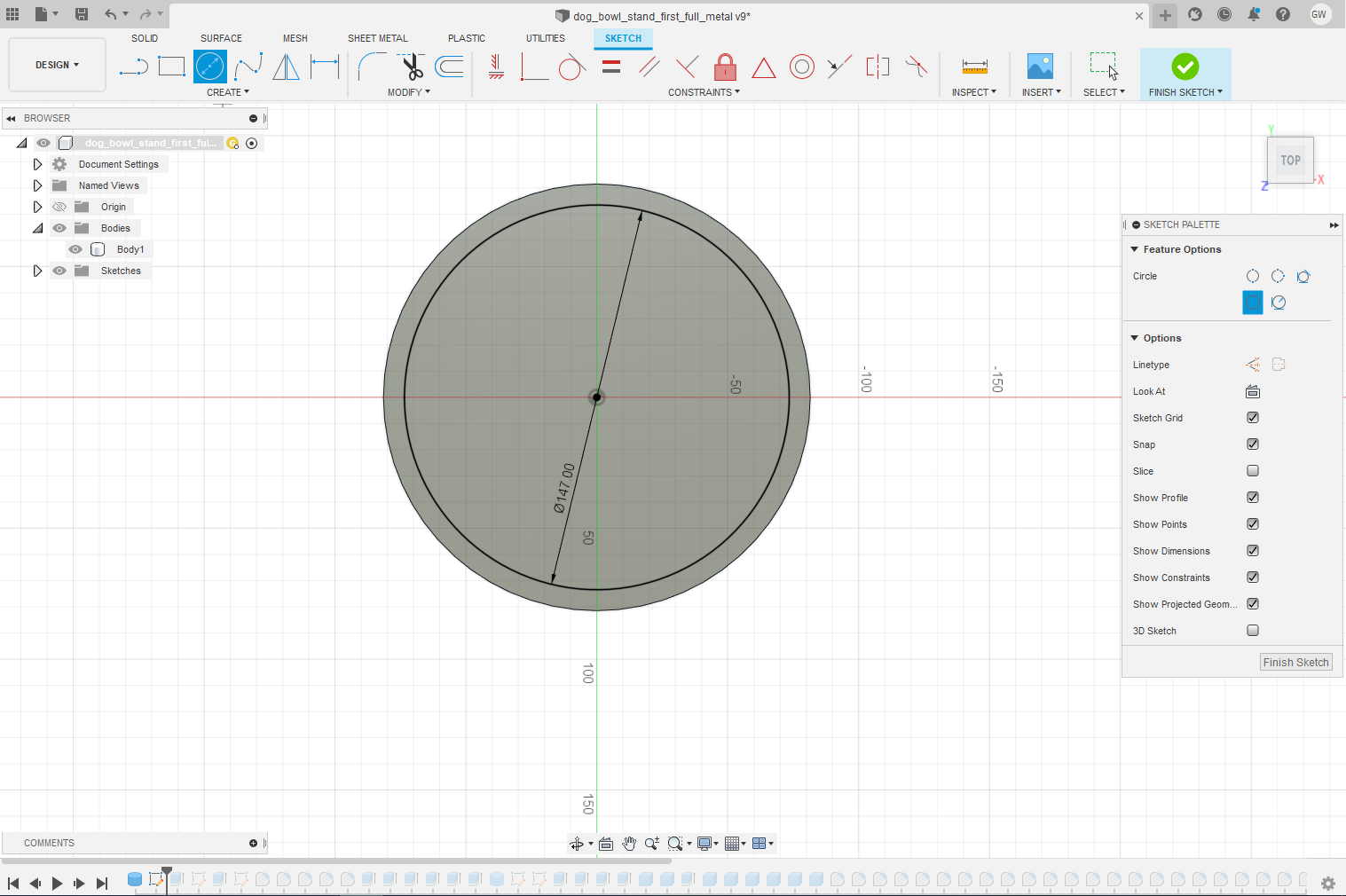Hide Body1 using its eye icon

pyautogui.click(x=75, y=249)
